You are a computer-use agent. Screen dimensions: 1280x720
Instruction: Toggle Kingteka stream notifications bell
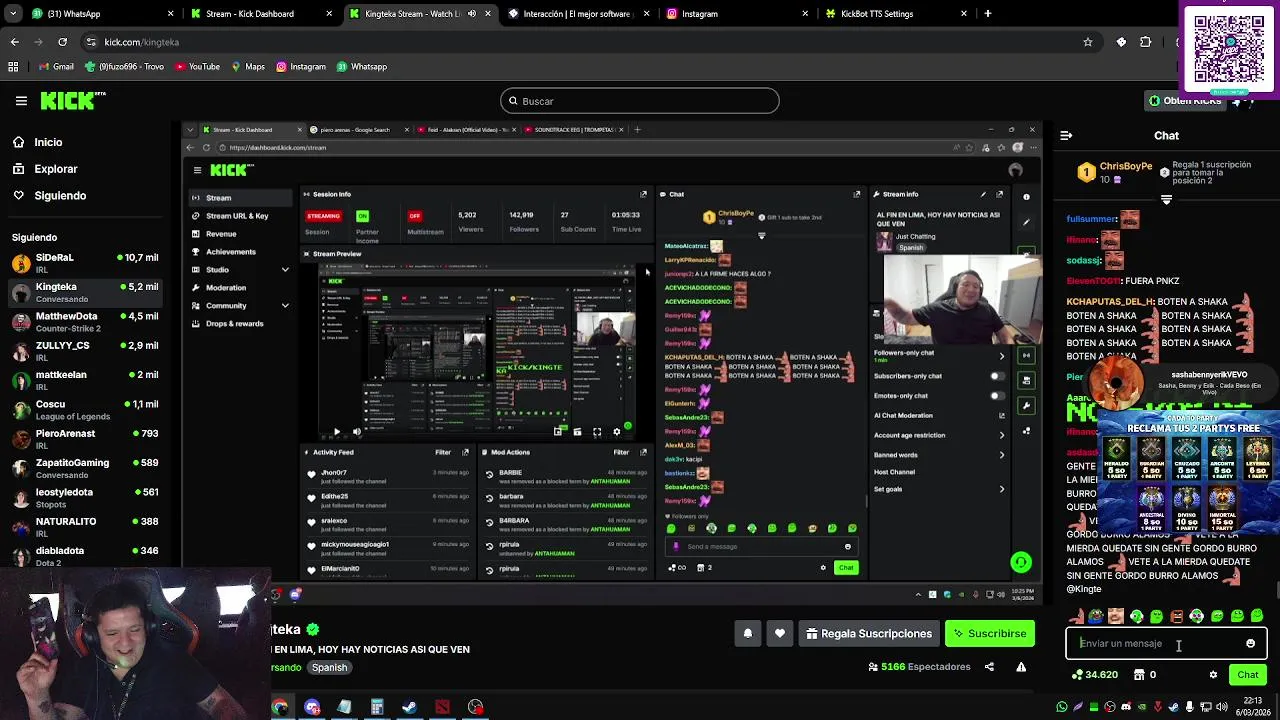747,634
